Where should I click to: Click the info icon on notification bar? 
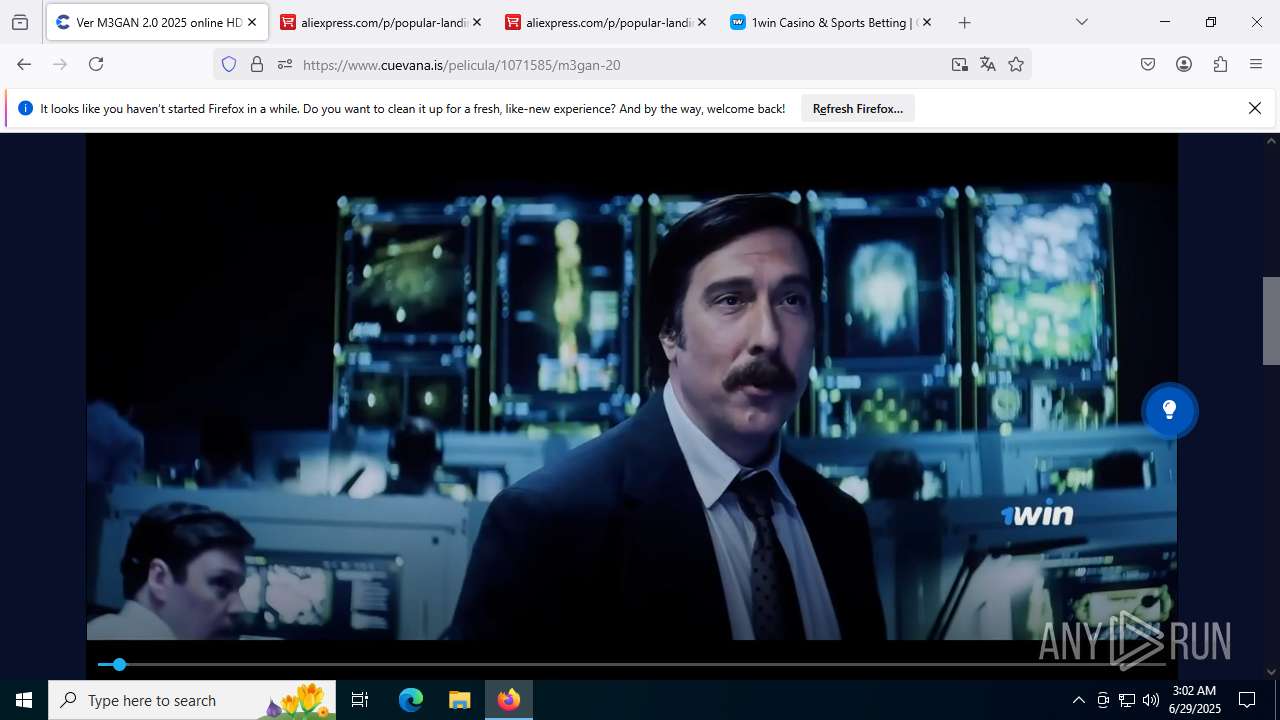25,108
